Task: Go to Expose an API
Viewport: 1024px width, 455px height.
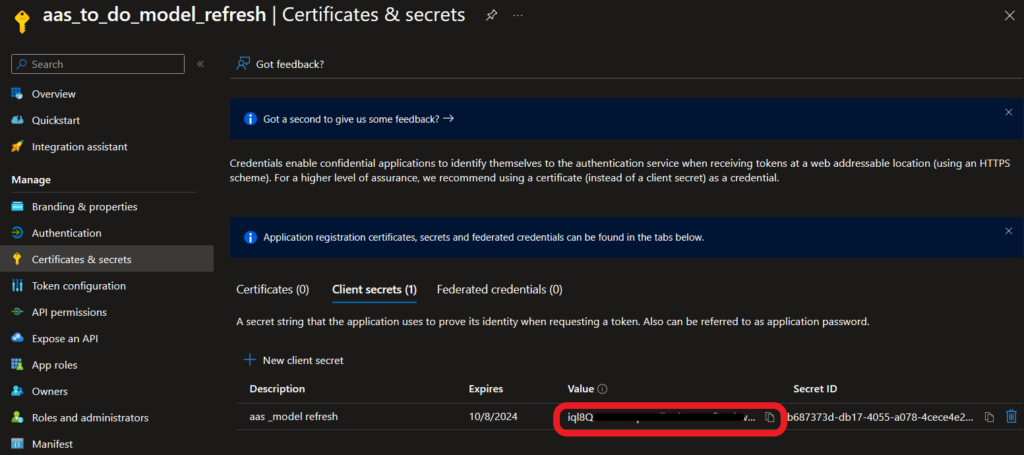Action: tap(65, 339)
